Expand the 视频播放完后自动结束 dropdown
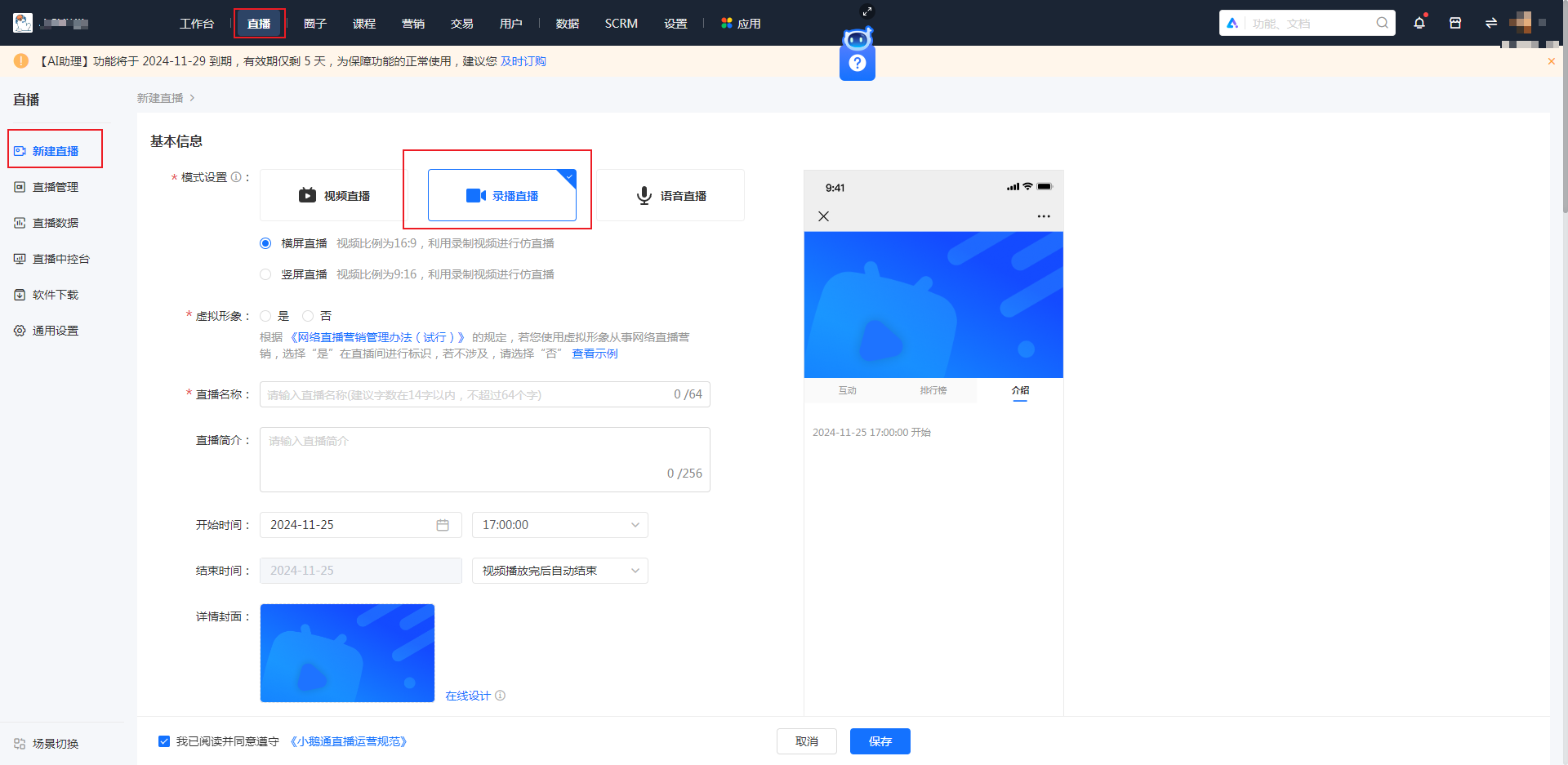Image resolution: width=1568 pixels, height=765 pixels. [x=559, y=570]
